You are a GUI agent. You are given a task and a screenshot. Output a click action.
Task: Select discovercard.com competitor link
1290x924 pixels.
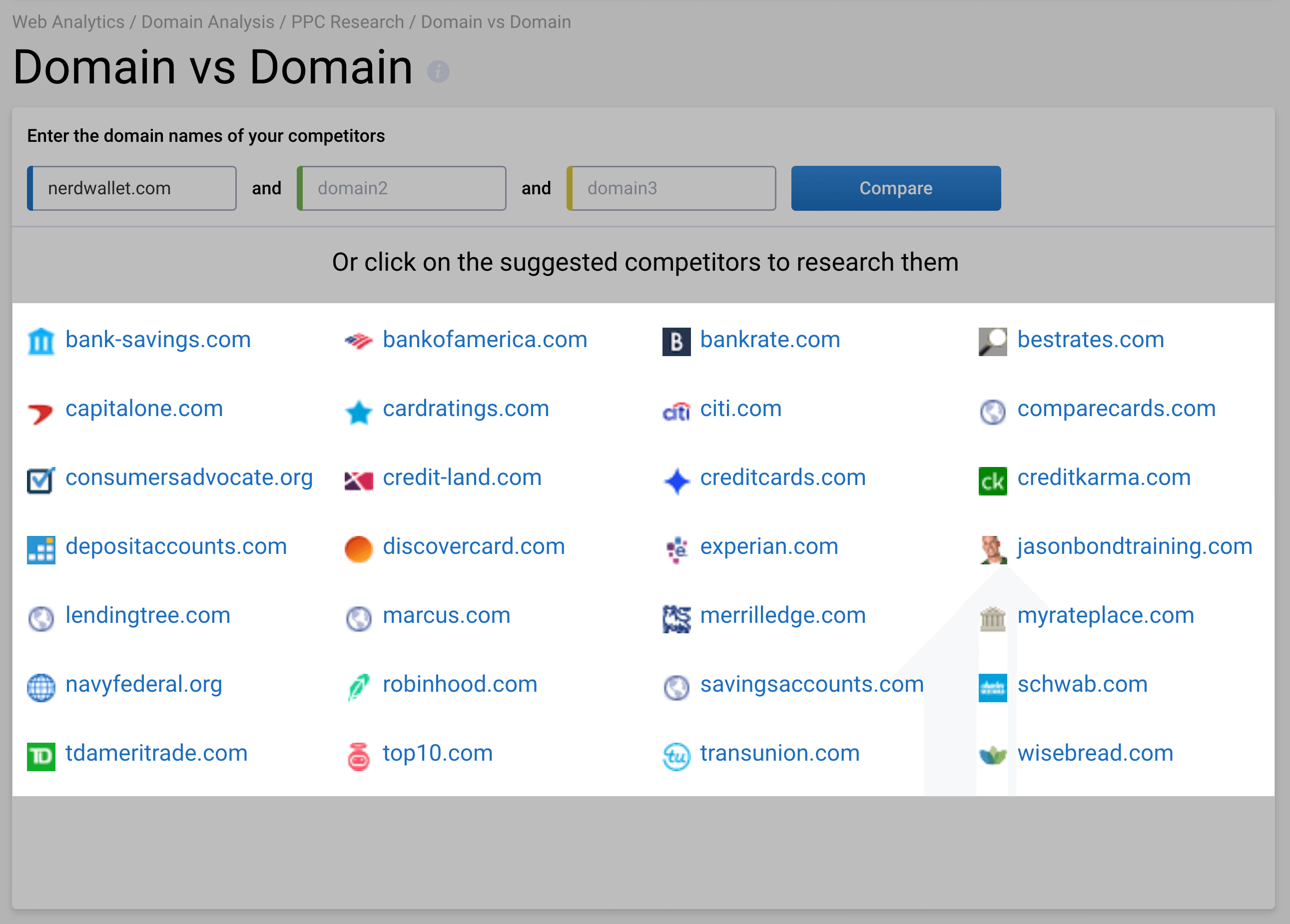[473, 546]
